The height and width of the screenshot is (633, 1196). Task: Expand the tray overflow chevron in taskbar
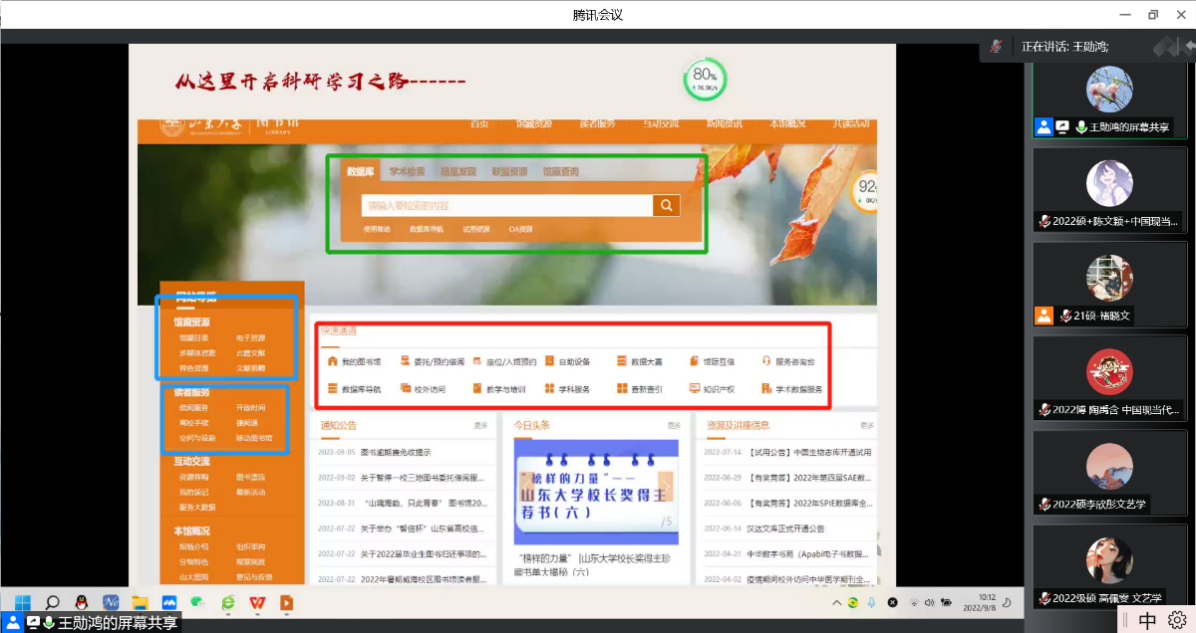837,602
